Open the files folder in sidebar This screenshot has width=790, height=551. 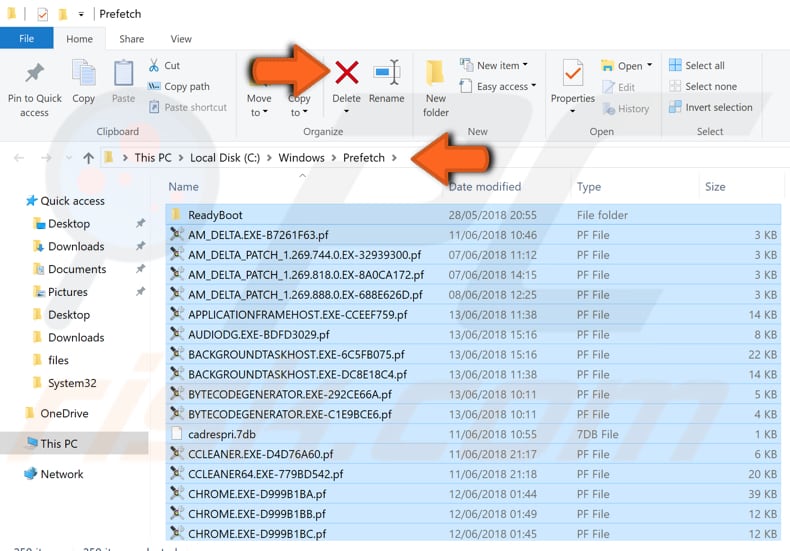[x=51, y=360]
